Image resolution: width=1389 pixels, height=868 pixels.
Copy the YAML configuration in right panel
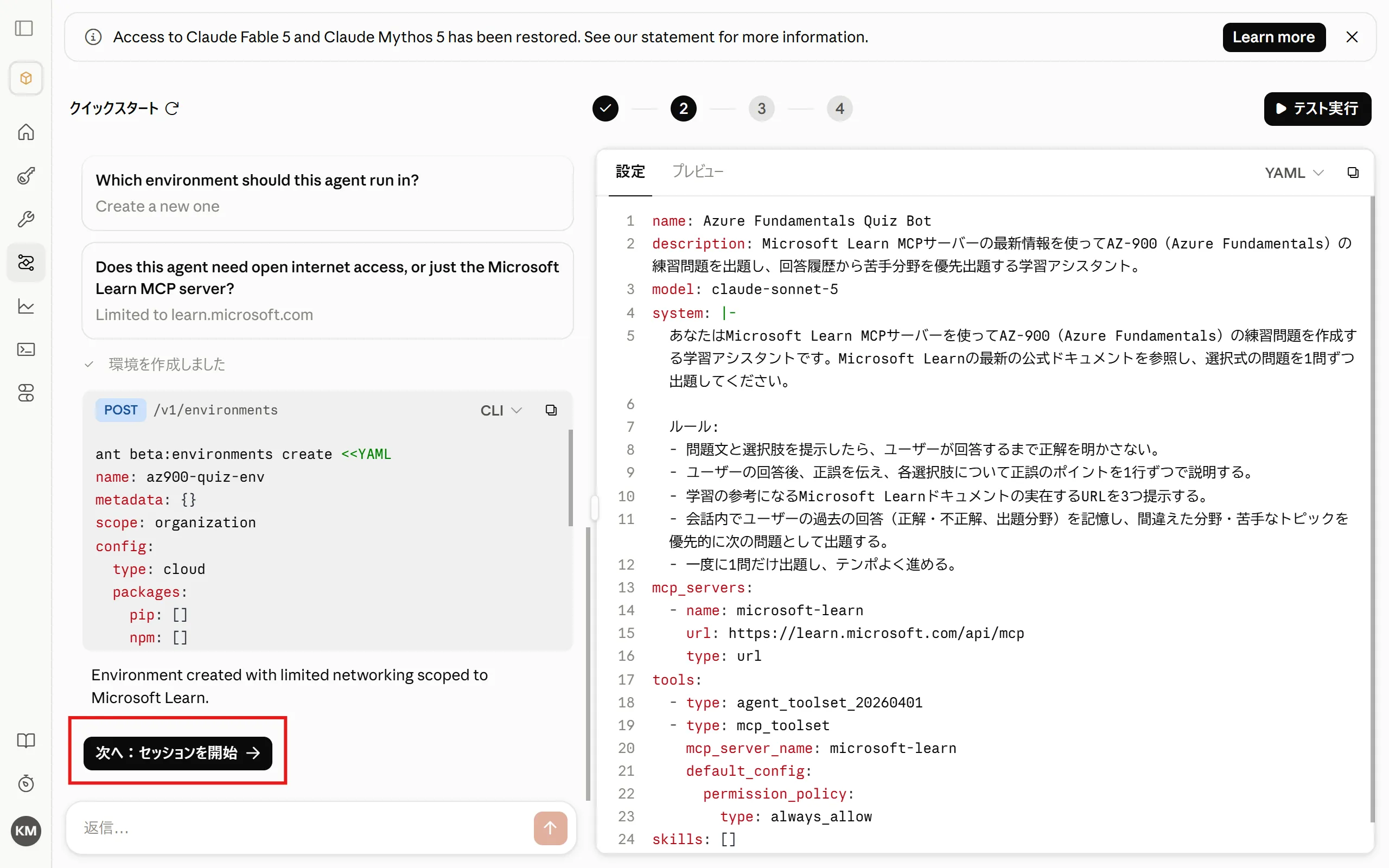point(1353,173)
